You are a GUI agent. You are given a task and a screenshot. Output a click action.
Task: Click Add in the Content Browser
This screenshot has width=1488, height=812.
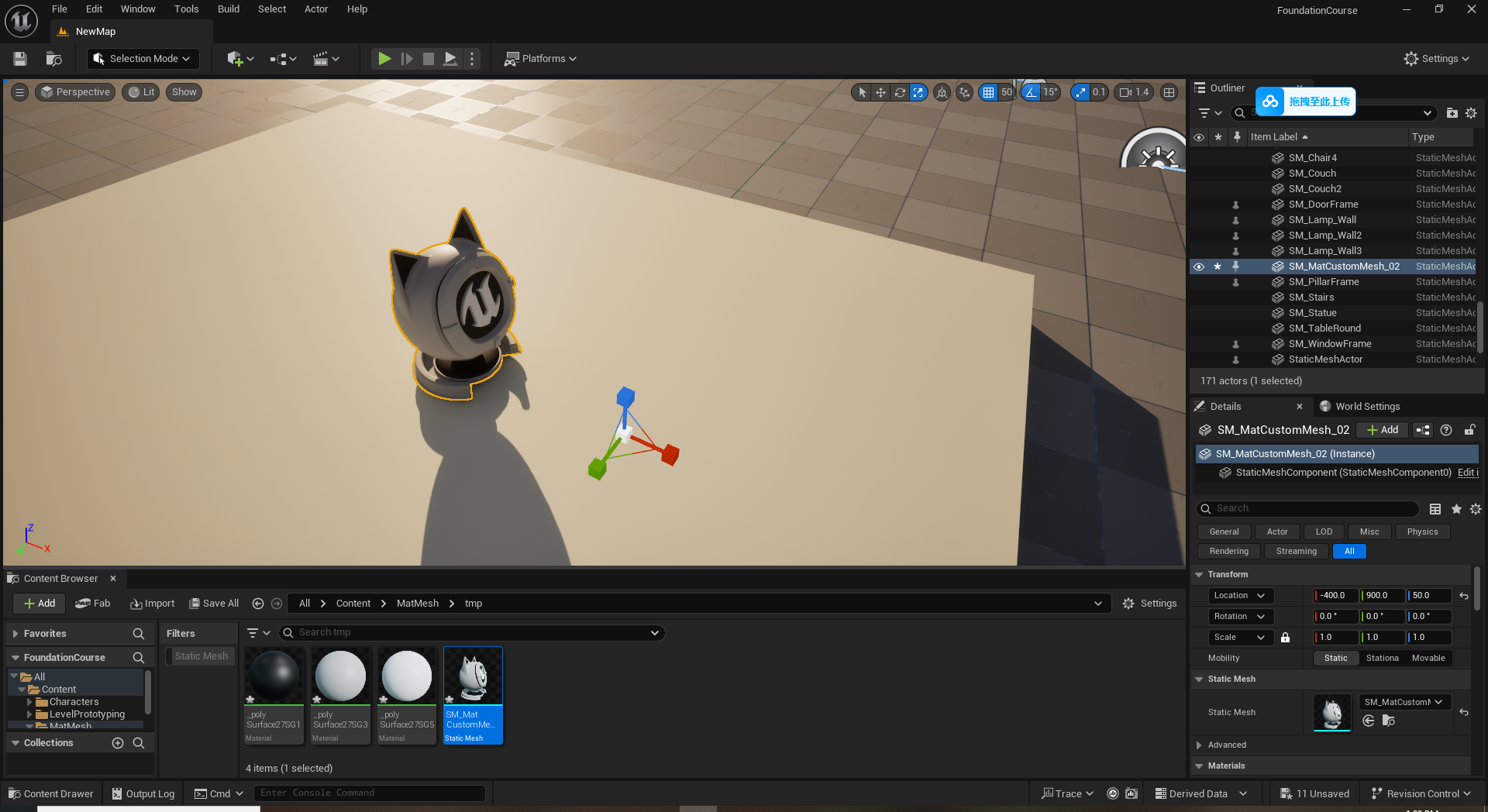point(39,604)
